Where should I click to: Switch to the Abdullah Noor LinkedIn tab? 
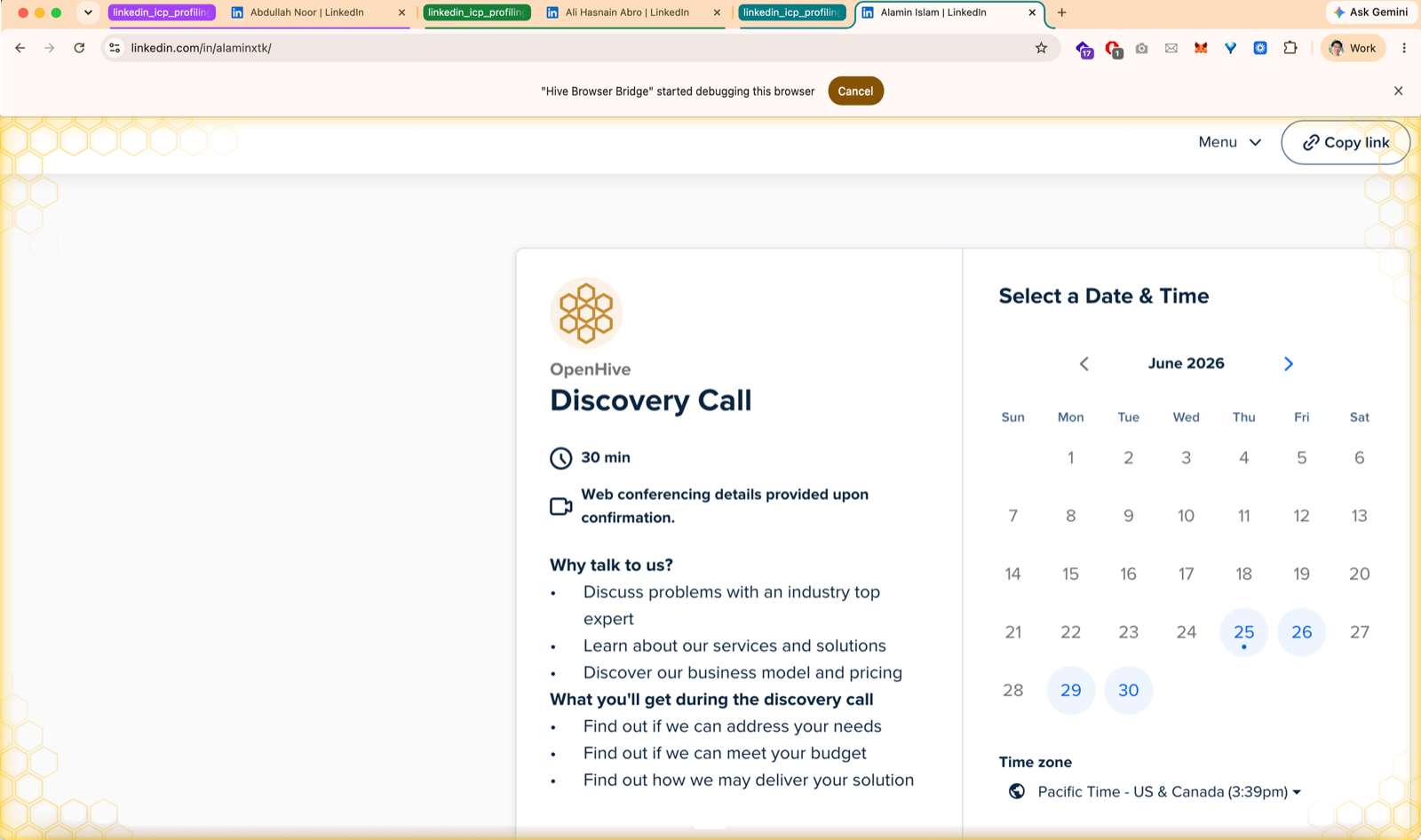click(306, 12)
